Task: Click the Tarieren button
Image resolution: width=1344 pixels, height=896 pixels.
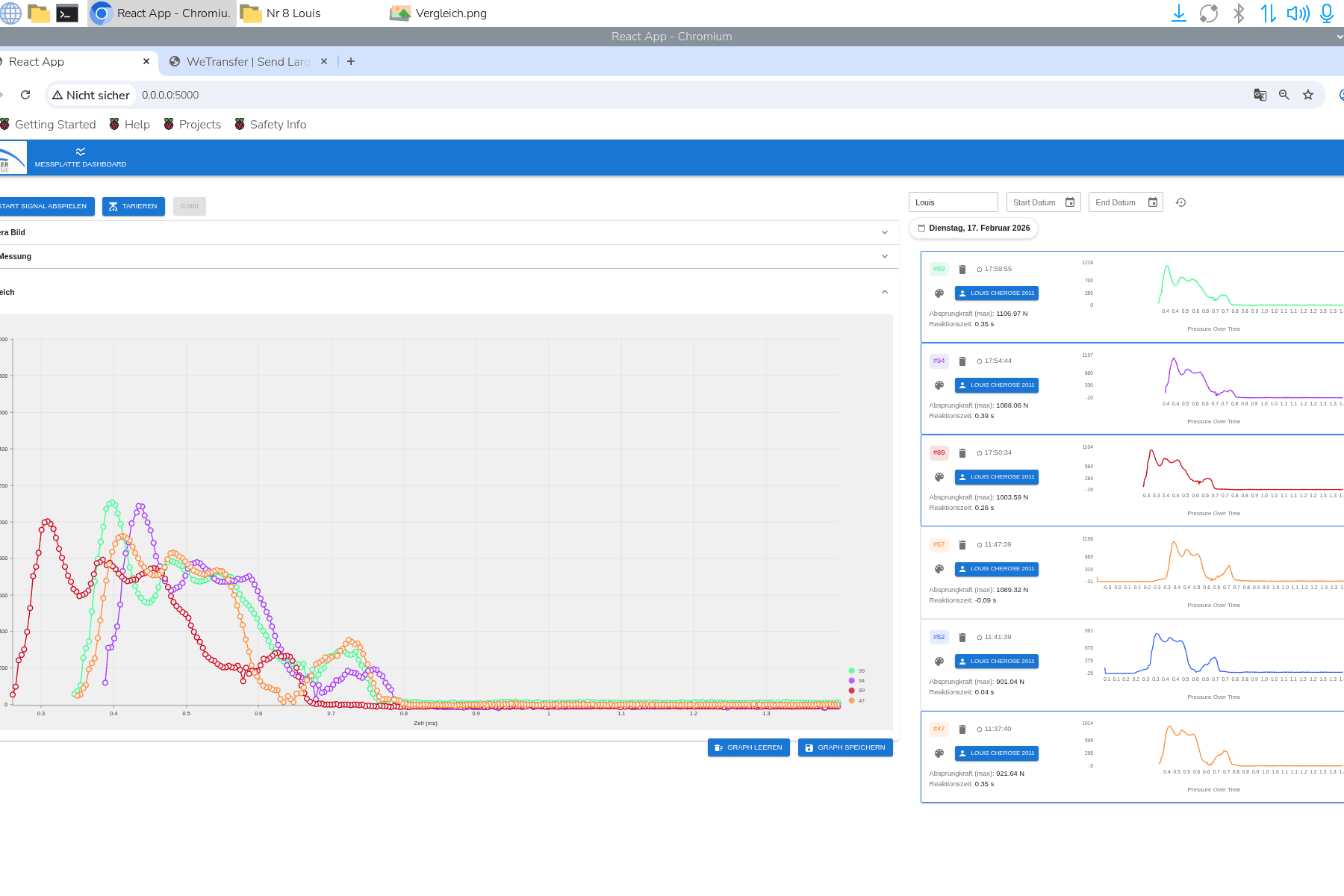Action: coord(134,206)
